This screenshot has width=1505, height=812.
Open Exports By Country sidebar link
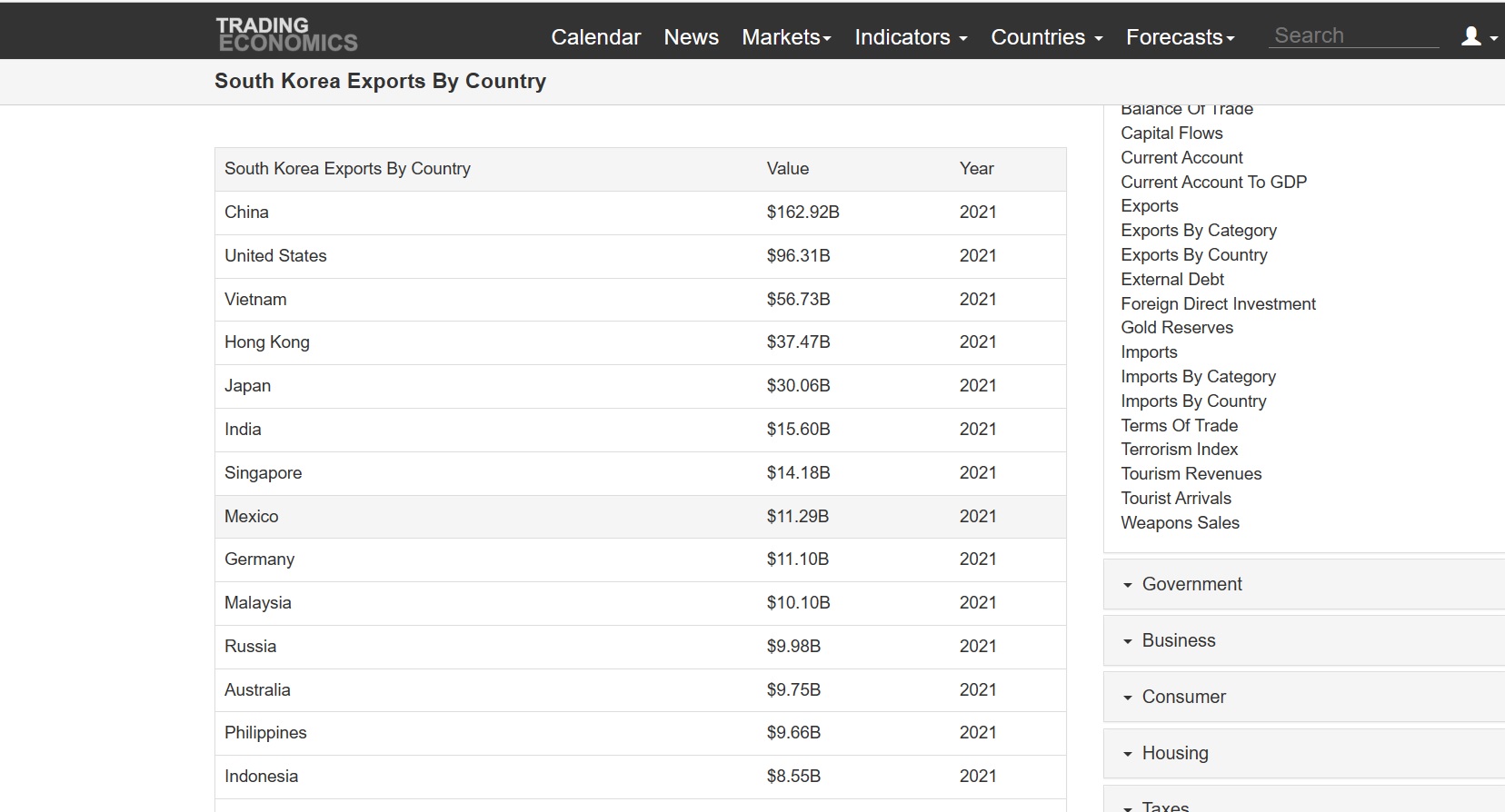(1193, 255)
